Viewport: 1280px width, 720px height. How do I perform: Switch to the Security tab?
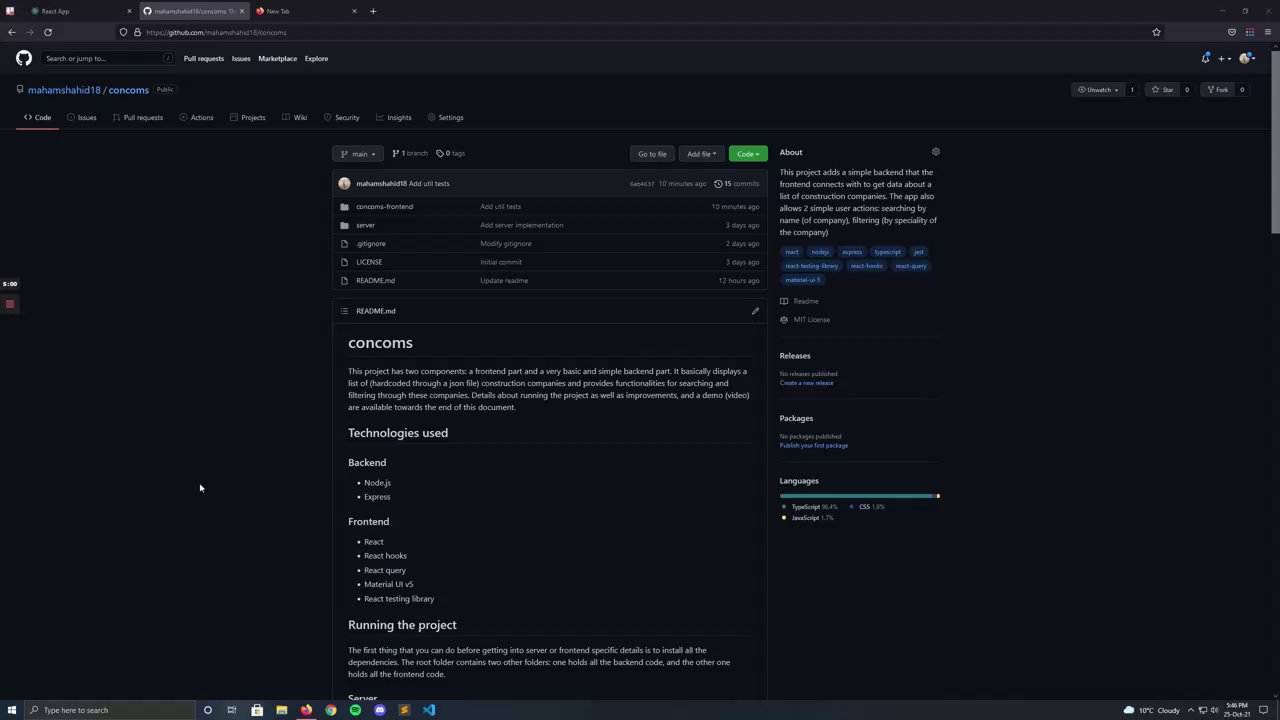pos(341,118)
